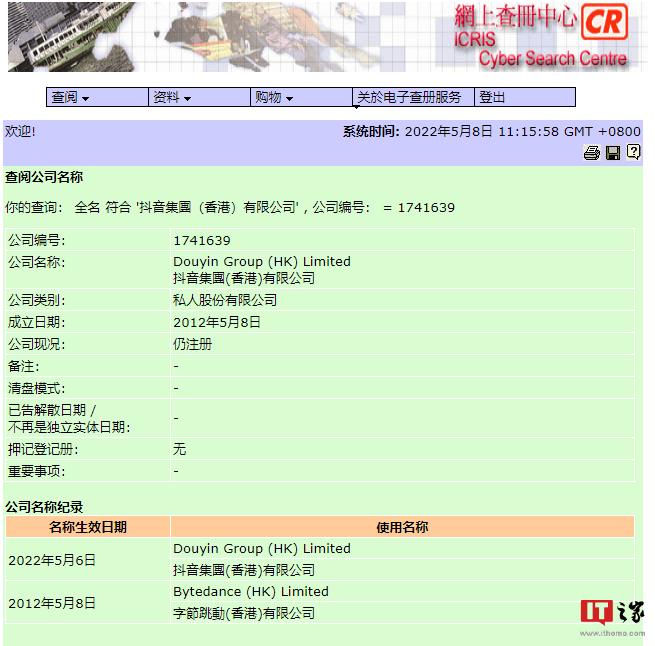Click the 查阅公司名称 heading
655x646 pixels.
[44, 177]
